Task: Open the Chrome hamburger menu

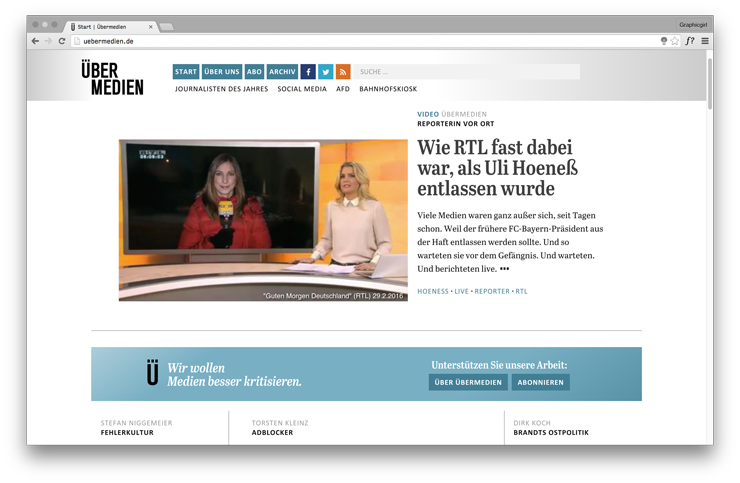Action: [705, 41]
